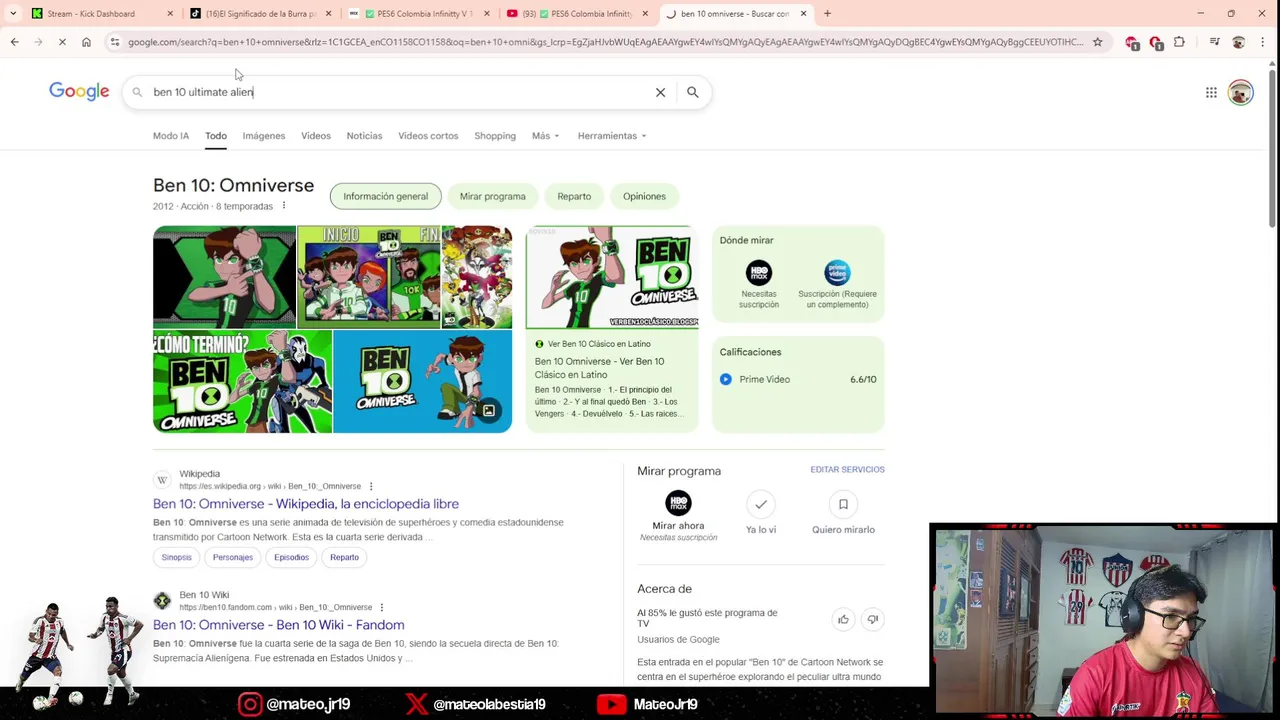The image size is (1280, 720).
Task: Open Sinopsis chip under Wikipedia result
Action: point(176,557)
